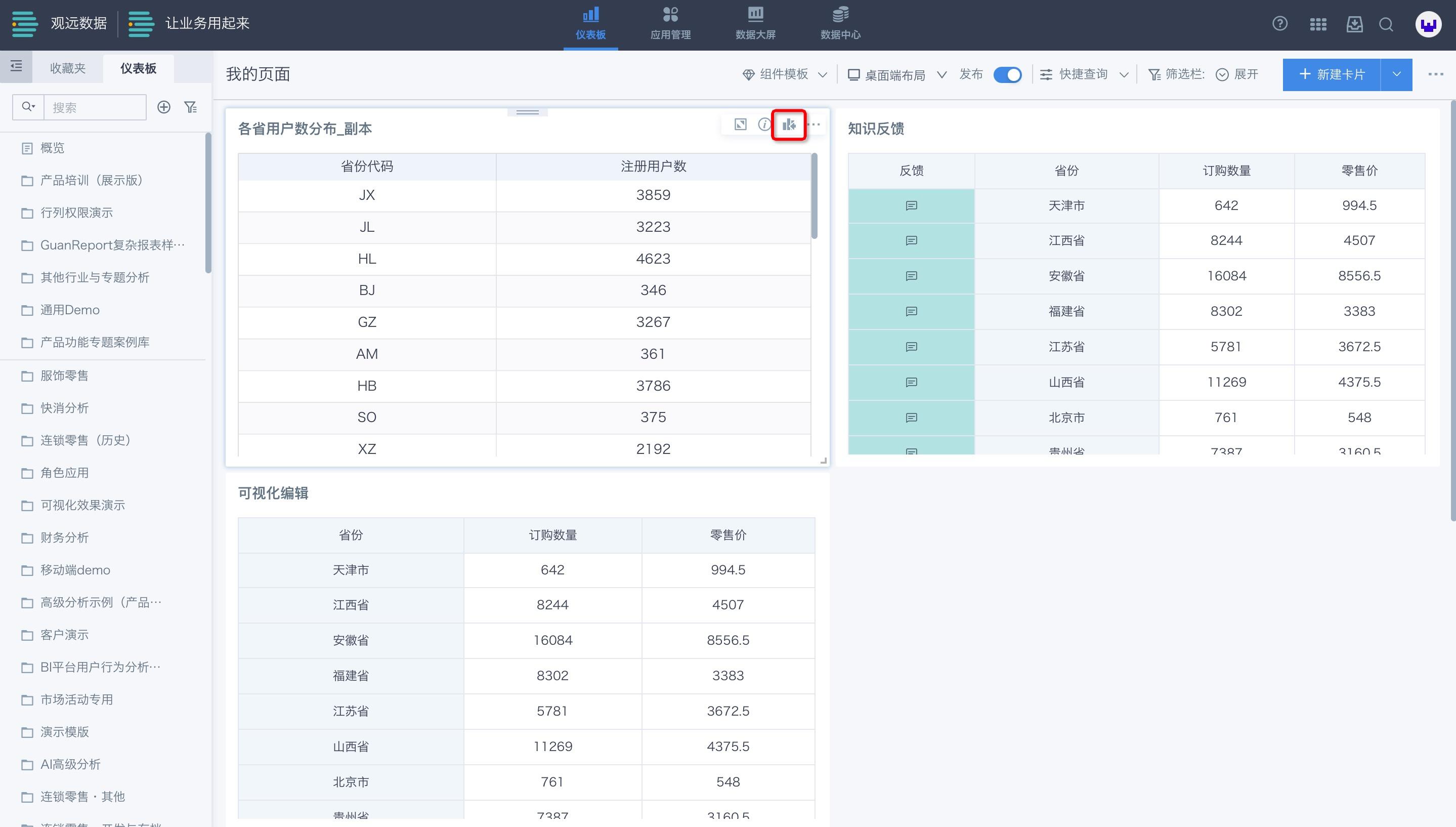Select the HL row code cell
This screenshot has width=1456, height=827.
367,259
